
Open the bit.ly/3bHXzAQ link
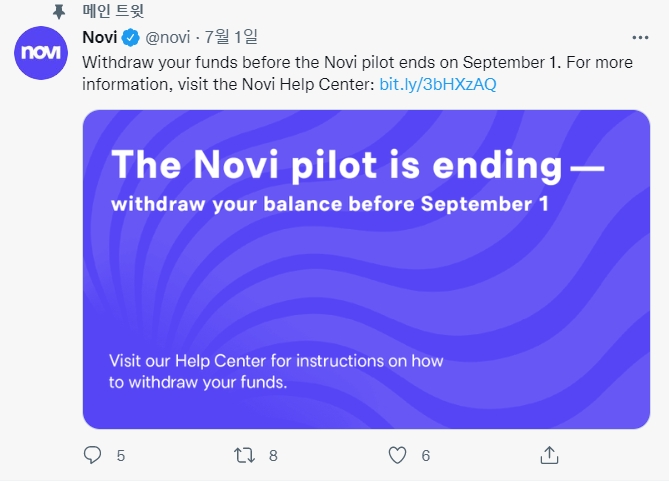[x=438, y=84]
